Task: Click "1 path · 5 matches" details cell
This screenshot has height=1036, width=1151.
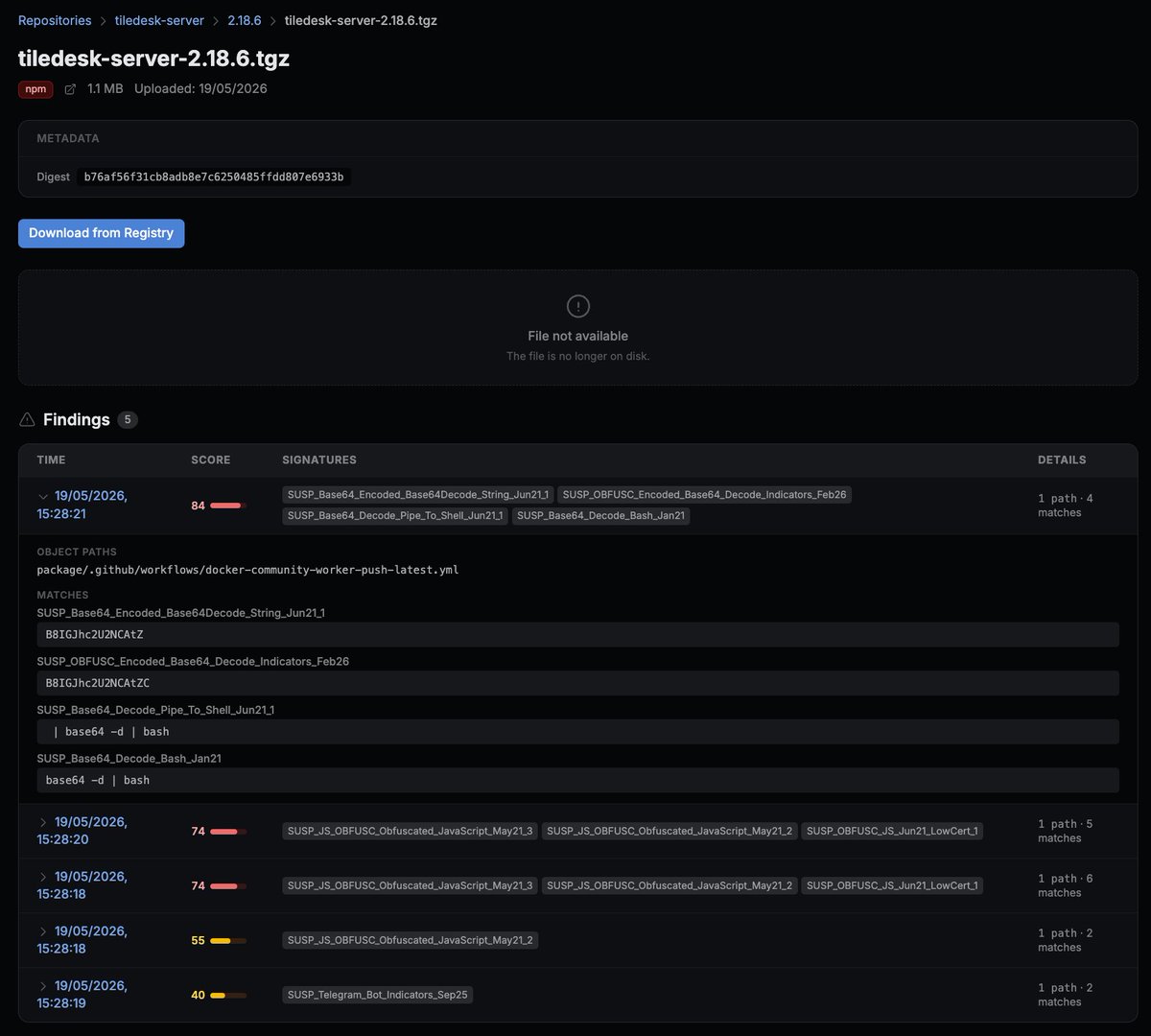Action: [1066, 831]
